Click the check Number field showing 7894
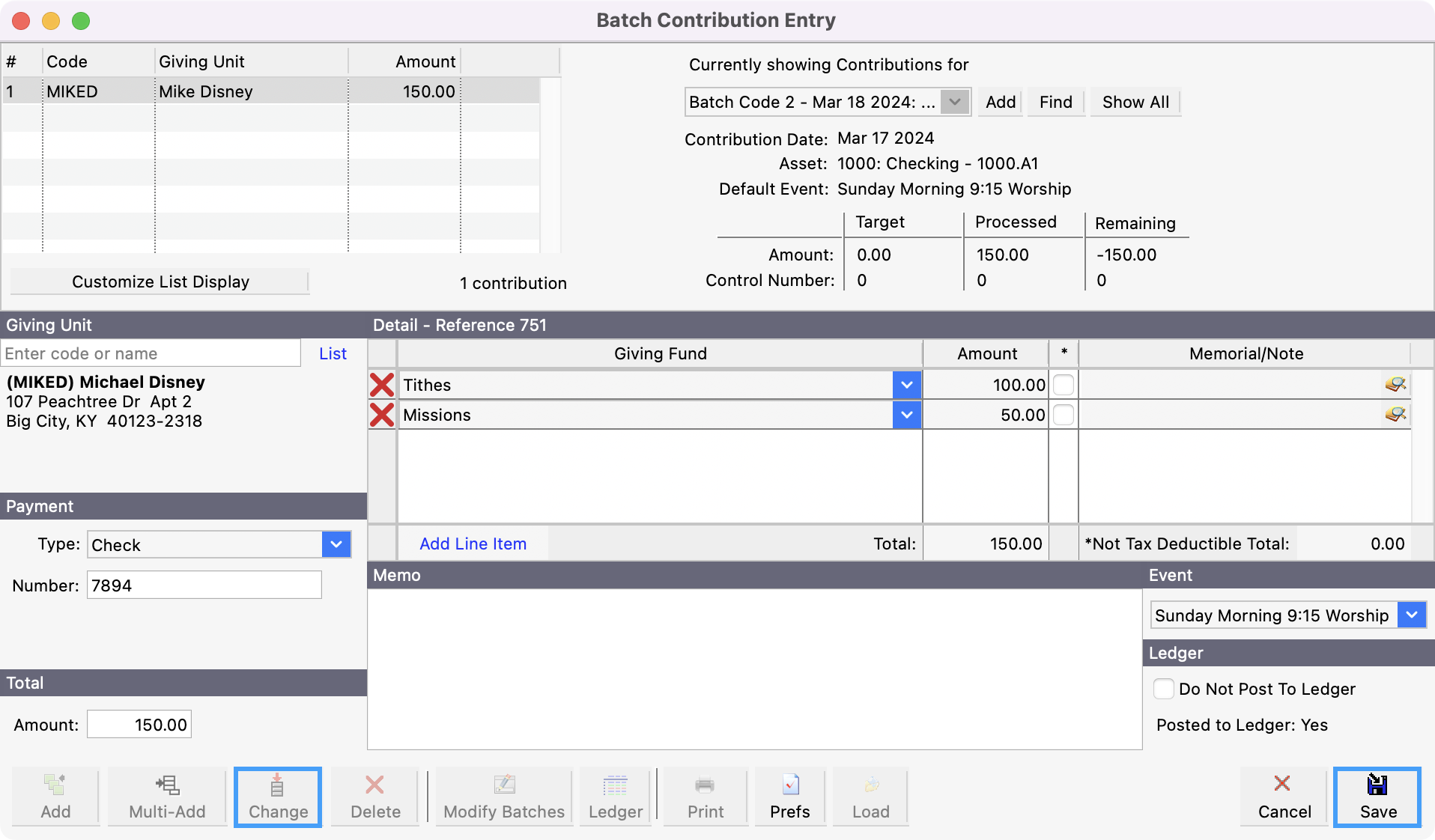Screen dimensions: 1435x840 click(x=203, y=585)
